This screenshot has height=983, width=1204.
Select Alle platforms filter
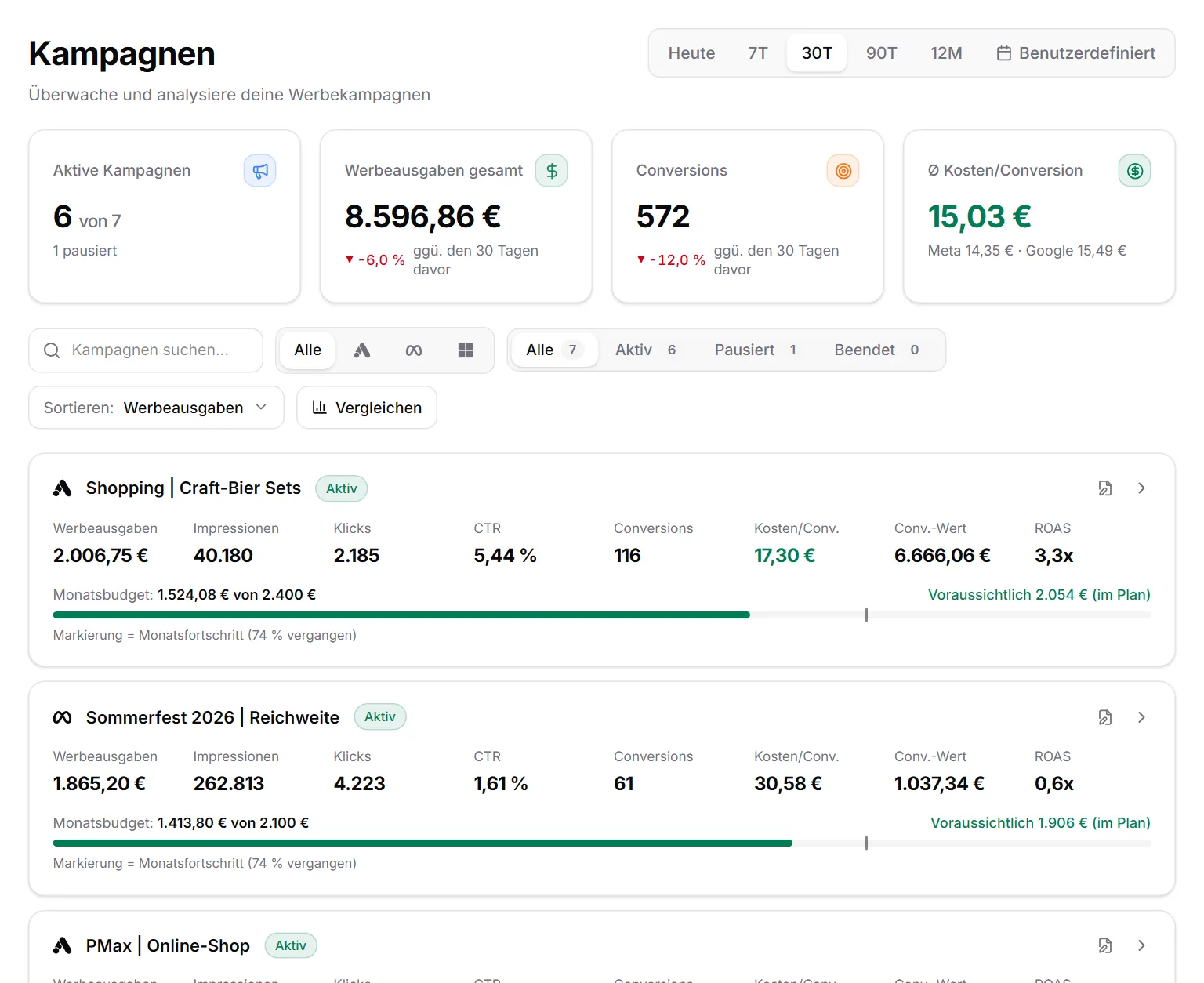pyautogui.click(x=307, y=350)
